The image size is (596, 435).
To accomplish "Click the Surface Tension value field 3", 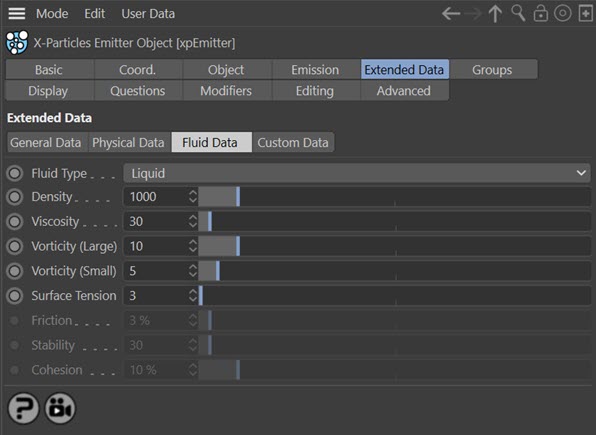I will (156, 295).
